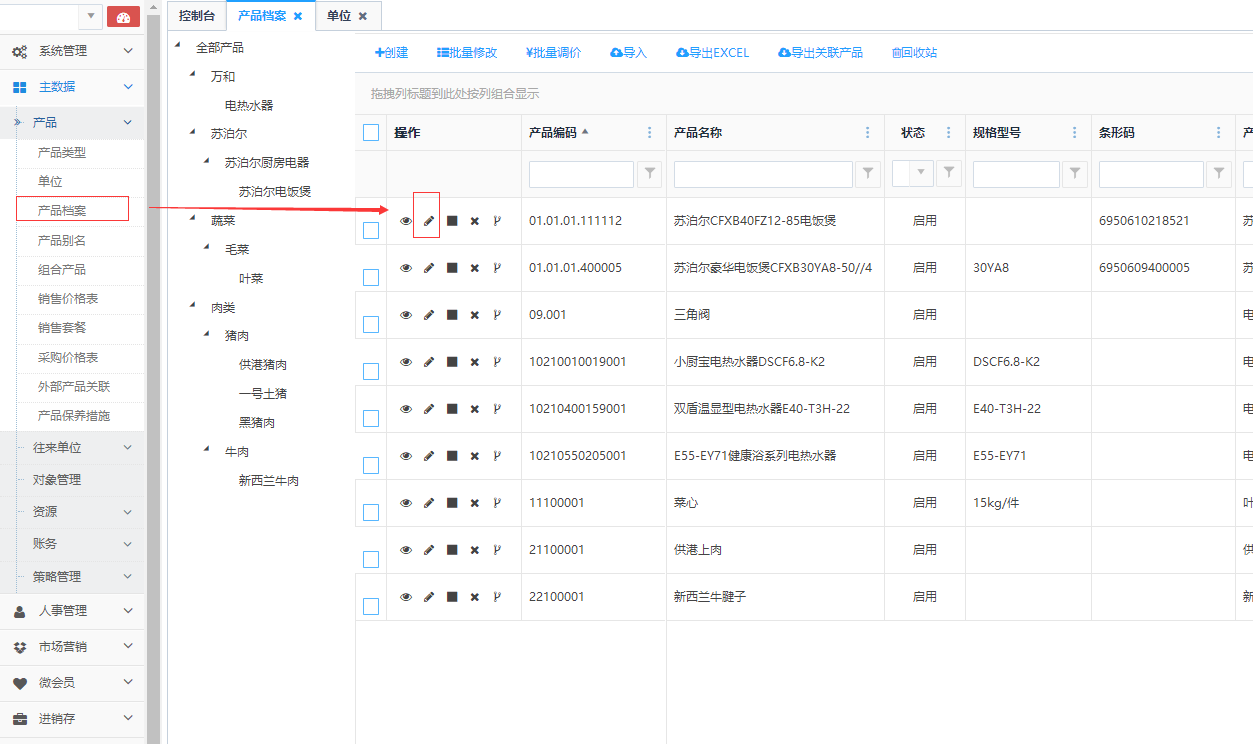The height and width of the screenshot is (744, 1253).
Task: Click the 产品编码 filter input field
Action: (581, 174)
